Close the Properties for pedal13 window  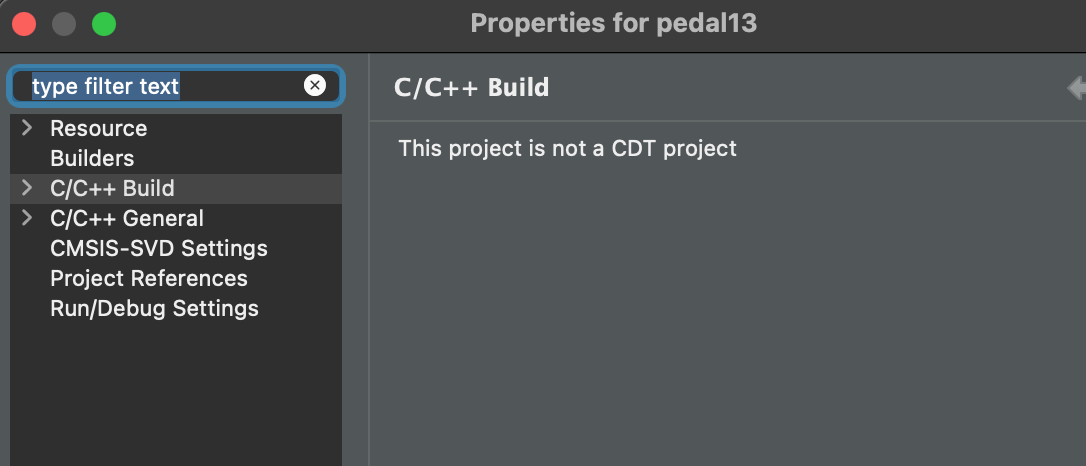[24, 24]
